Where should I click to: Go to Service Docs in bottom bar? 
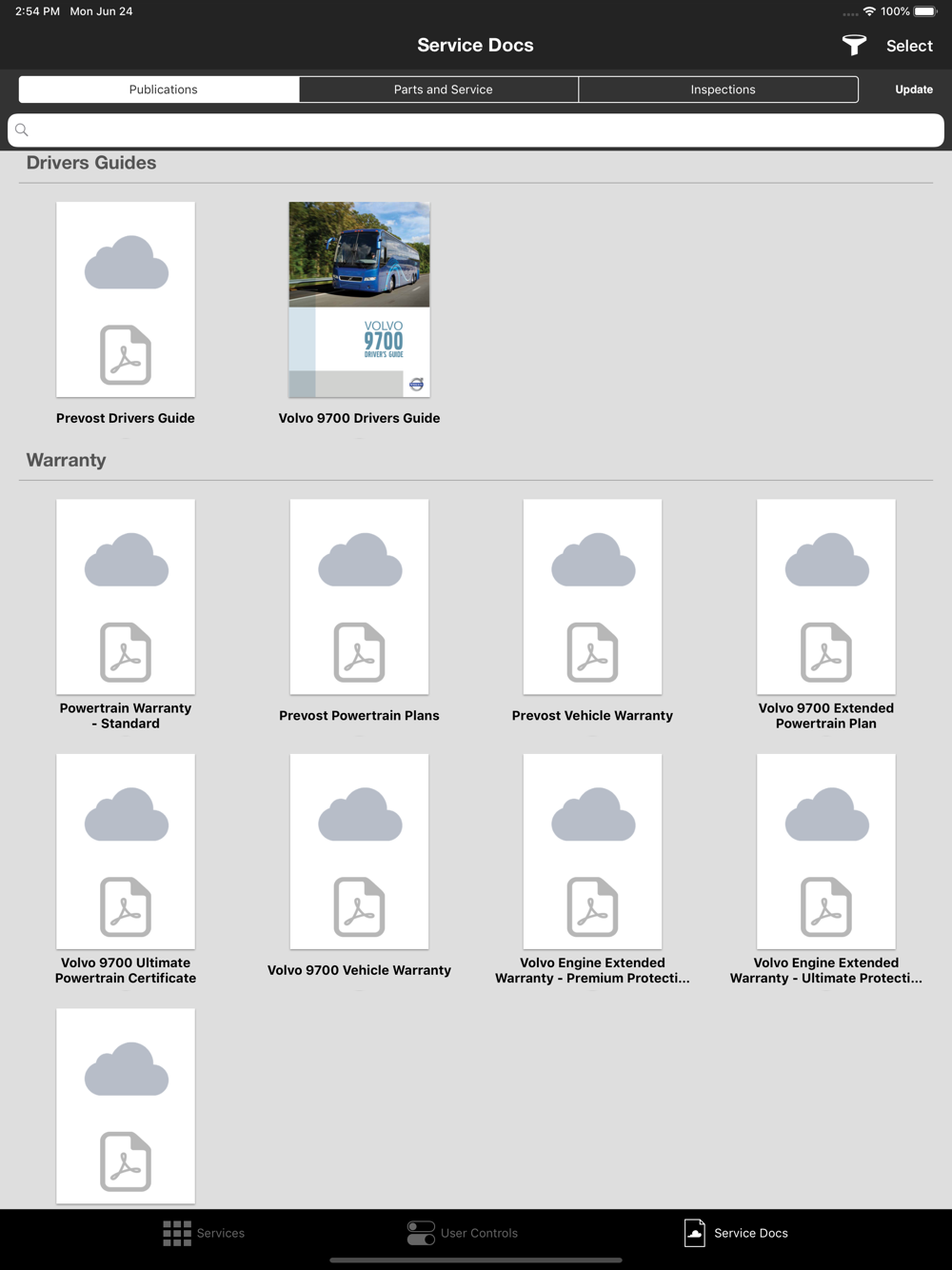click(x=736, y=1233)
